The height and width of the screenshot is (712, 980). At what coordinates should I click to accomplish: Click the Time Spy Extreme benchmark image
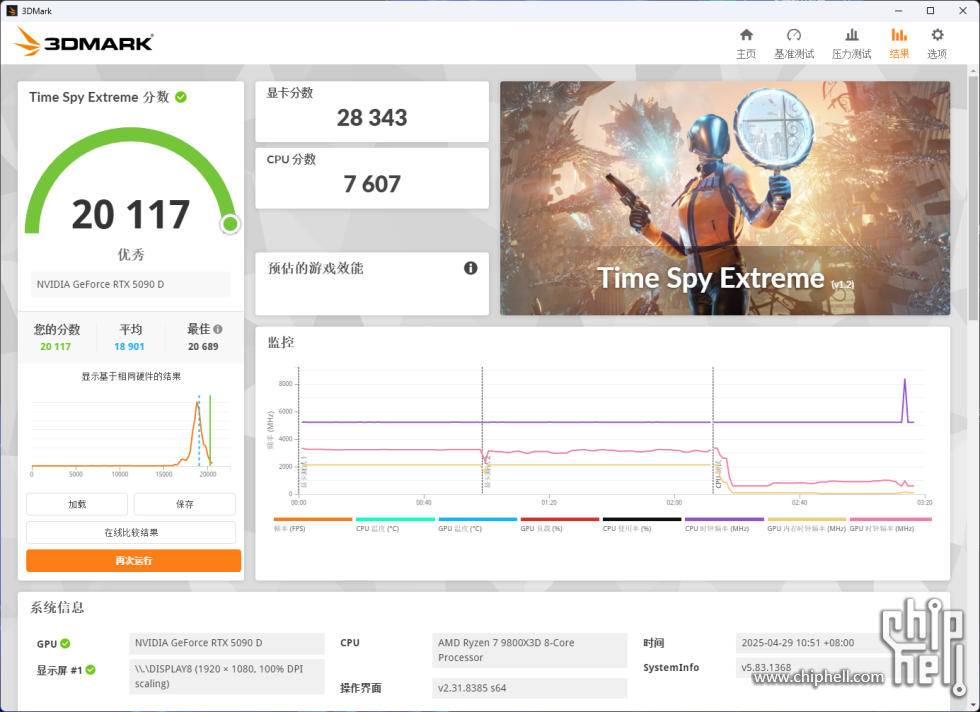pyautogui.click(x=724, y=198)
